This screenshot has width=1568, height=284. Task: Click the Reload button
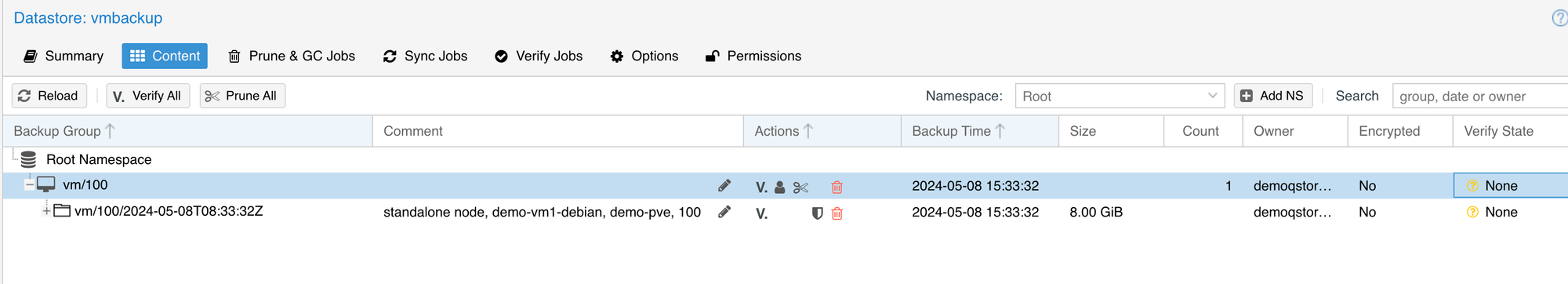[49, 96]
